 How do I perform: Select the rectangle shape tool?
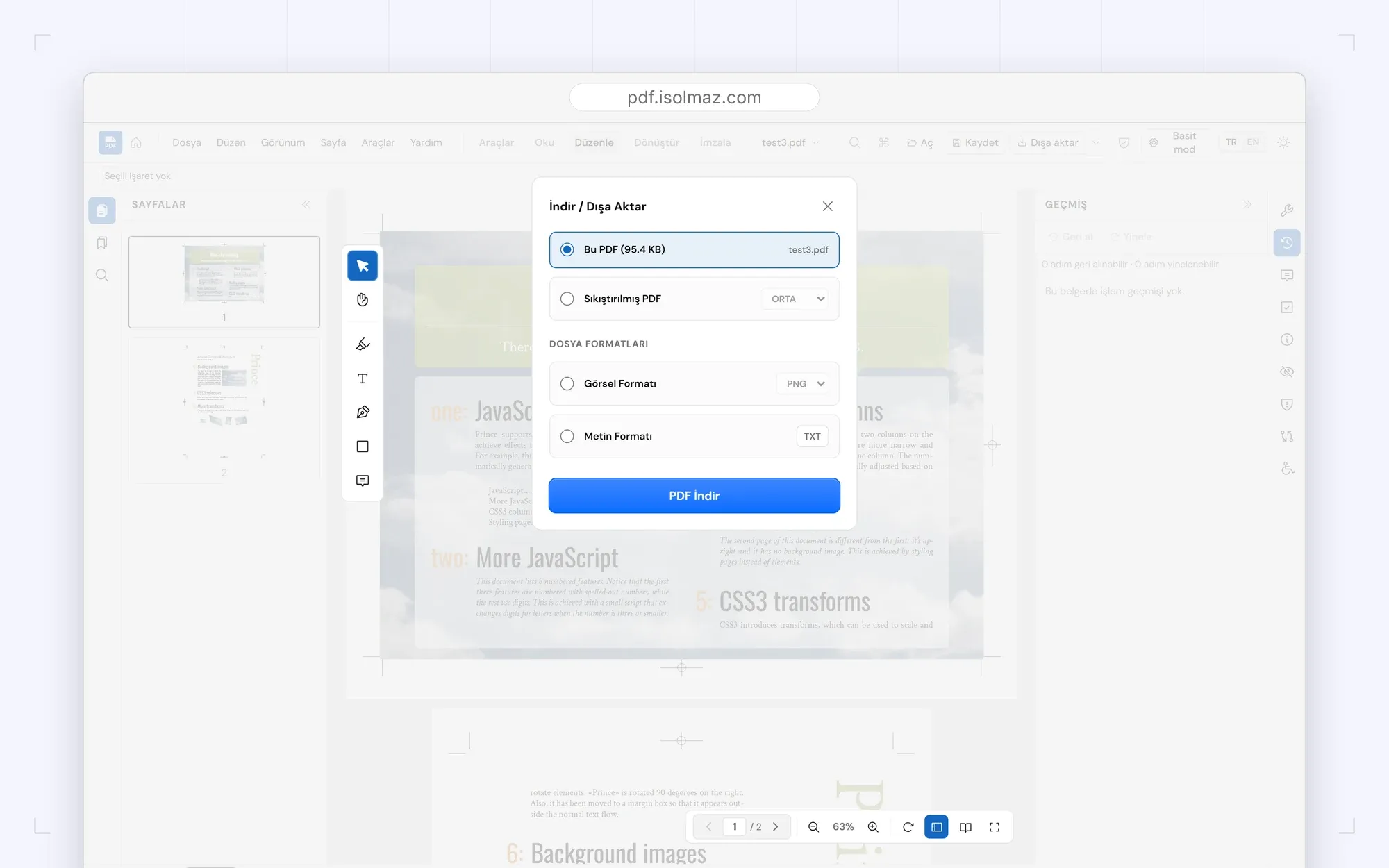click(x=363, y=446)
